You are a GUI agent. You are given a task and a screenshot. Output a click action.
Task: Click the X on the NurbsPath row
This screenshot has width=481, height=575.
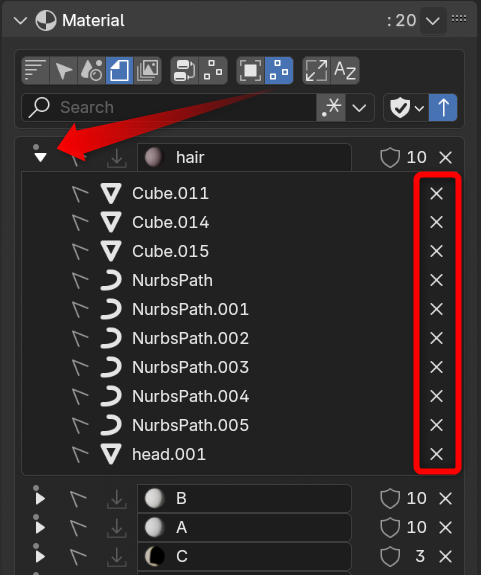(436, 280)
